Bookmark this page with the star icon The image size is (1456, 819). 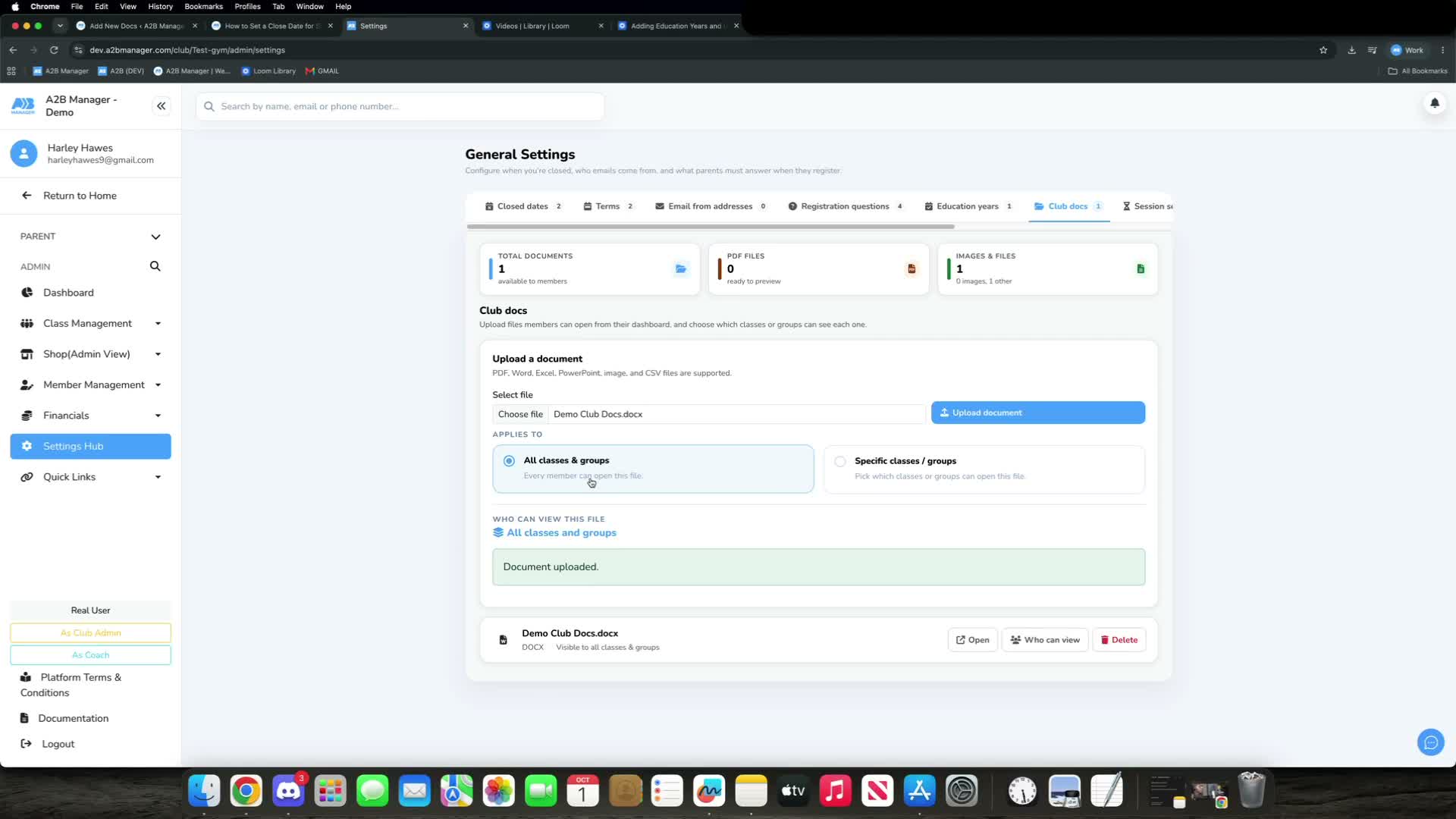coord(1323,50)
